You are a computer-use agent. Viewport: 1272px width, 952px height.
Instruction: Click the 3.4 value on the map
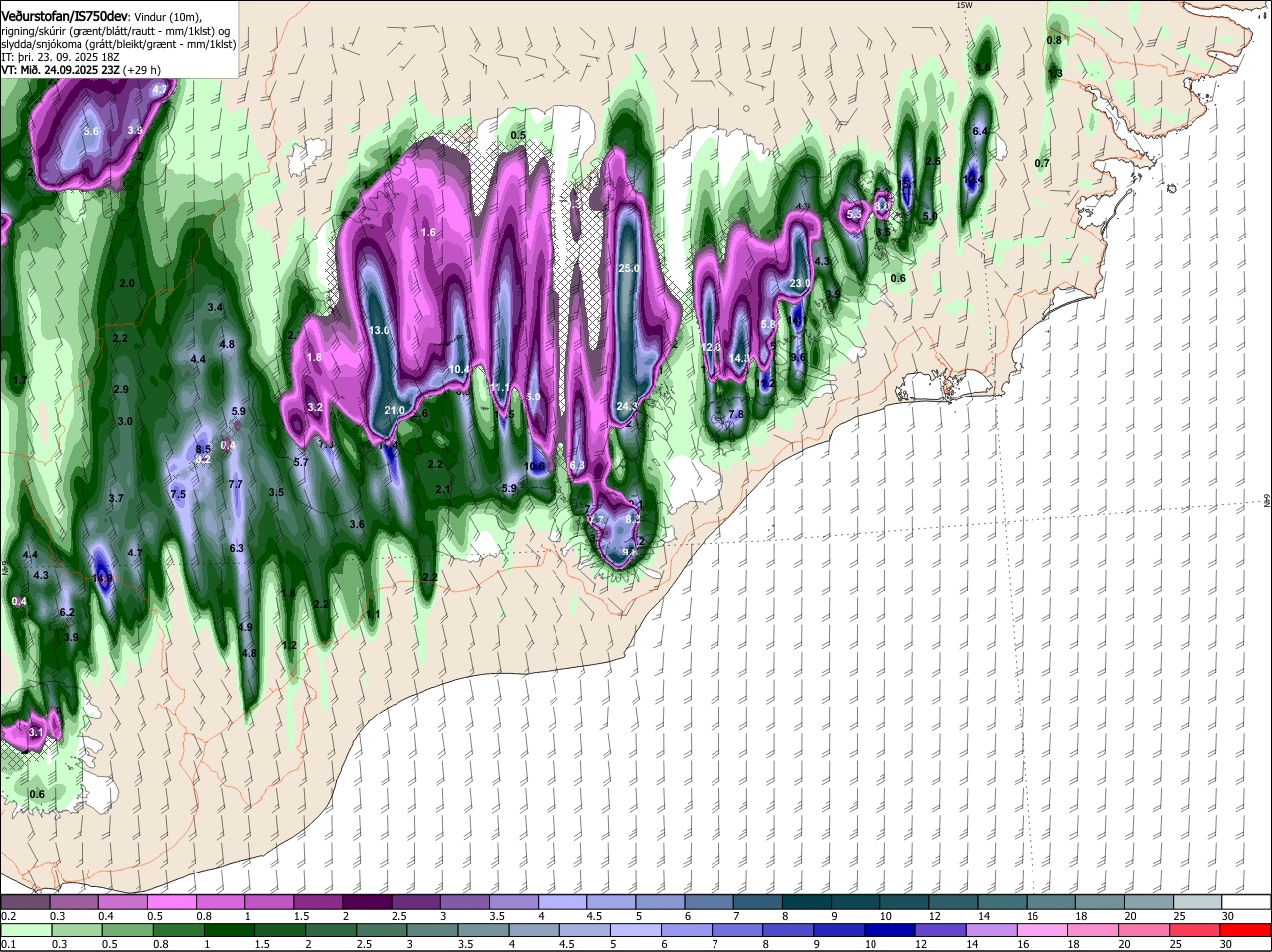click(x=215, y=308)
